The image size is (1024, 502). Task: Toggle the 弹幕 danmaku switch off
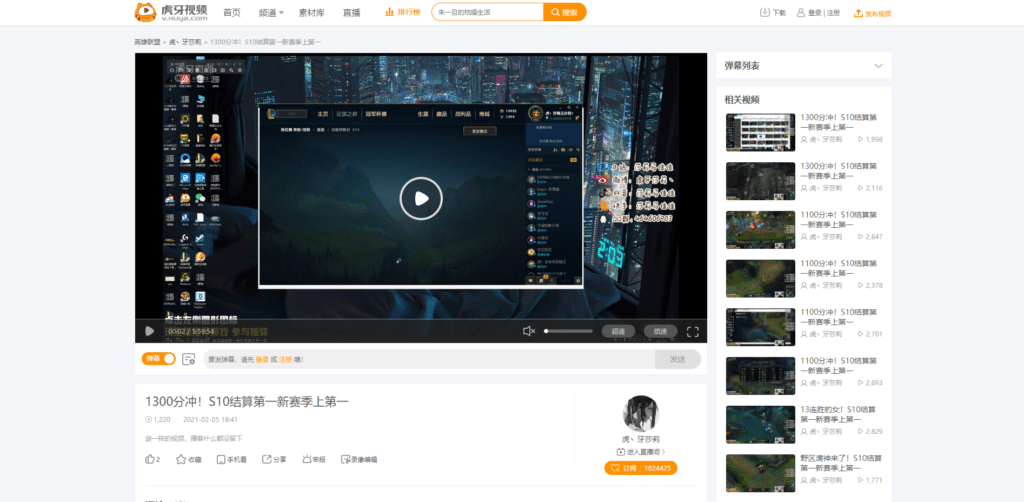click(x=159, y=359)
